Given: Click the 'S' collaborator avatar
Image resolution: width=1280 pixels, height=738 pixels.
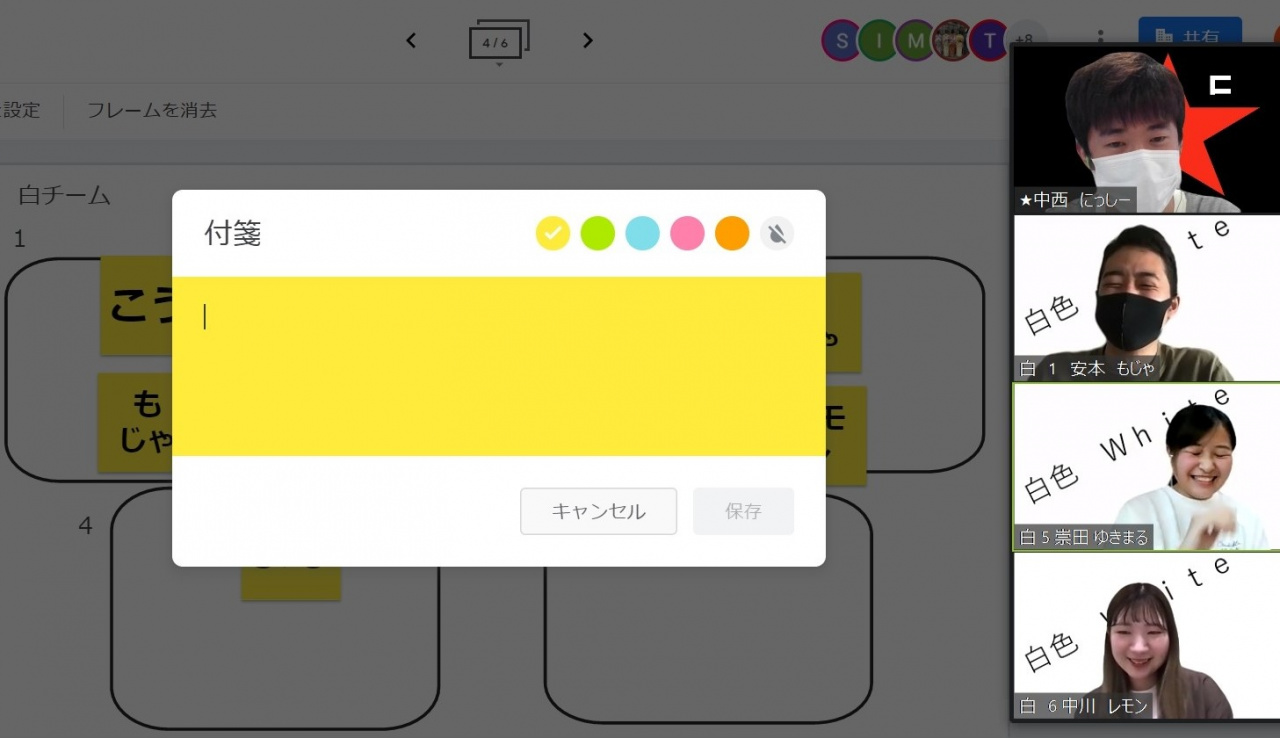Looking at the screenshot, I should point(842,41).
